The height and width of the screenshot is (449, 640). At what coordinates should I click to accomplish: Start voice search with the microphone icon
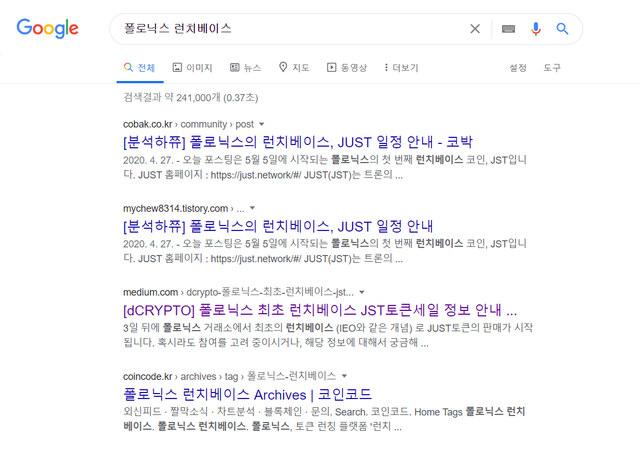pos(536,29)
